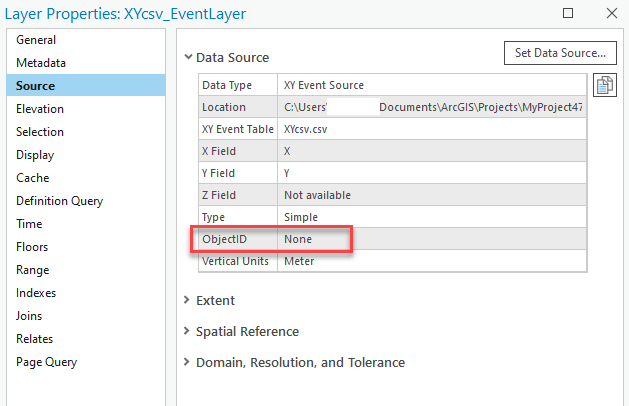Image resolution: width=629 pixels, height=406 pixels.
Task: Select the Elevation tab
Action: [40, 109]
